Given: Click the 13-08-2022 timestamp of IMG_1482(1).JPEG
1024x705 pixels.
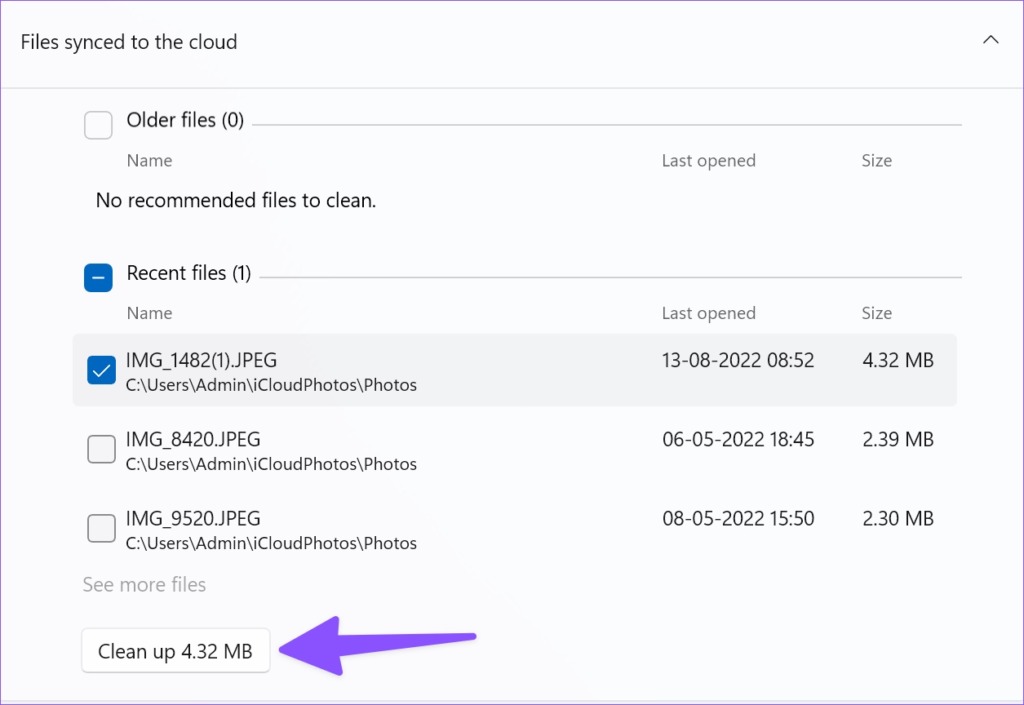Looking at the screenshot, I should pyautogui.click(x=737, y=360).
